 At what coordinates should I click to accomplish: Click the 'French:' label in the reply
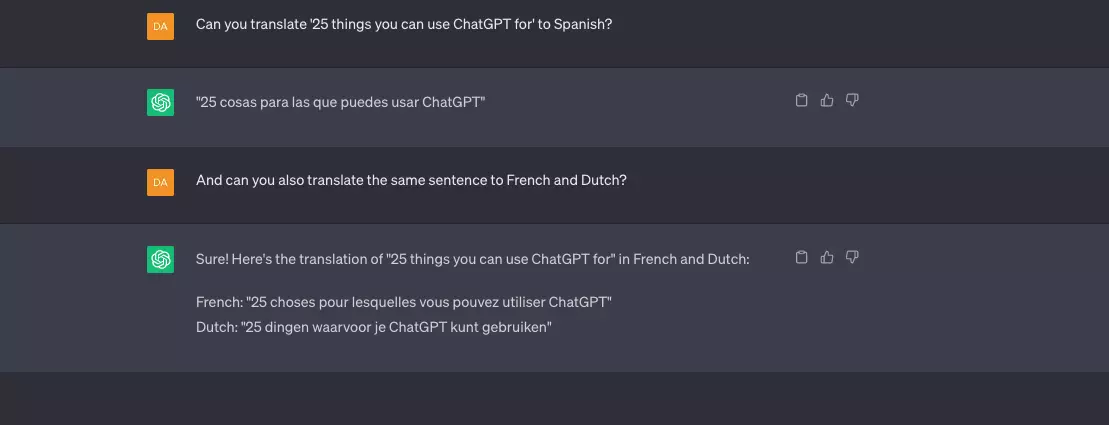(x=219, y=303)
